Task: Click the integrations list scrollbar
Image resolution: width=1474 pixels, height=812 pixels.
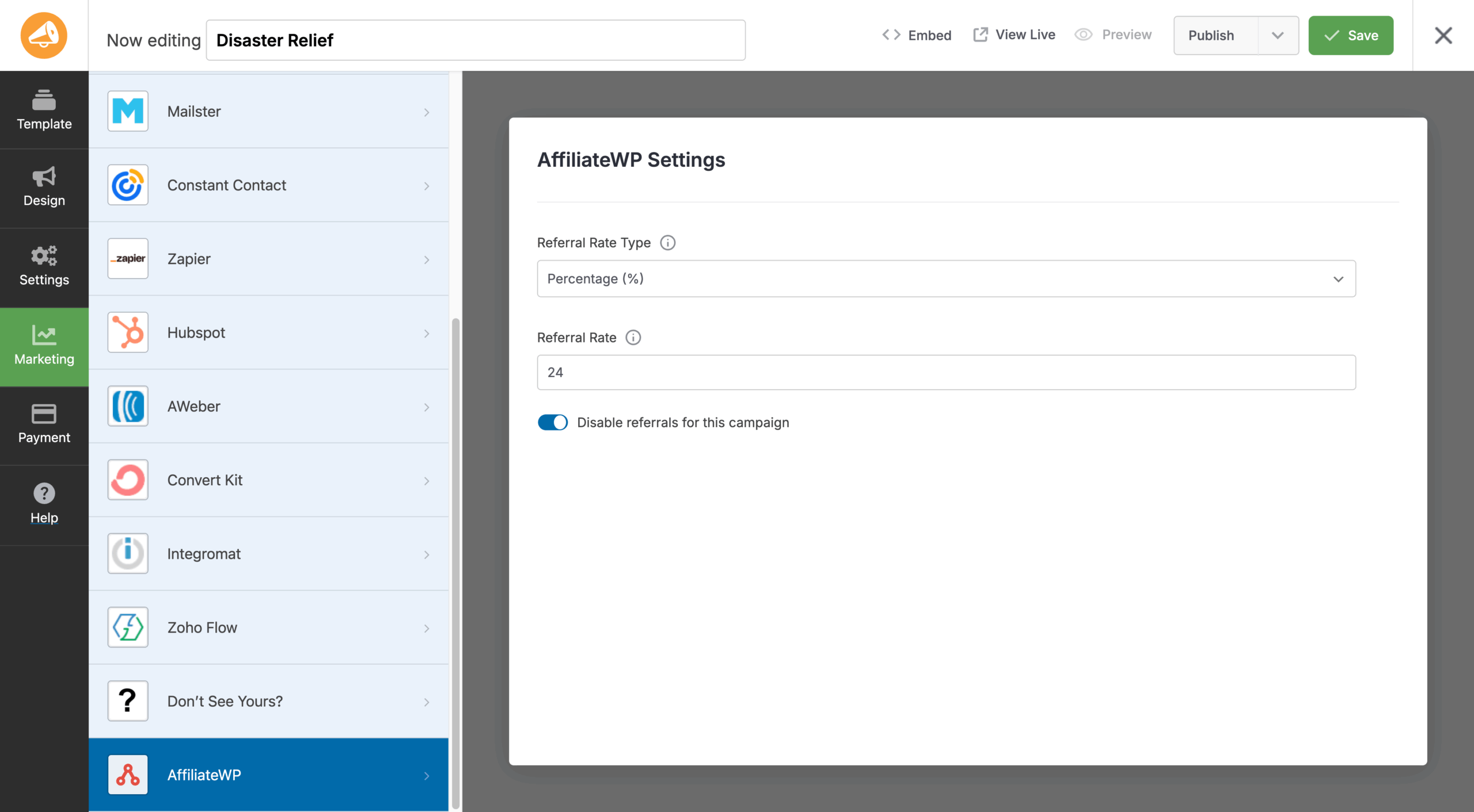Action: [x=455, y=564]
